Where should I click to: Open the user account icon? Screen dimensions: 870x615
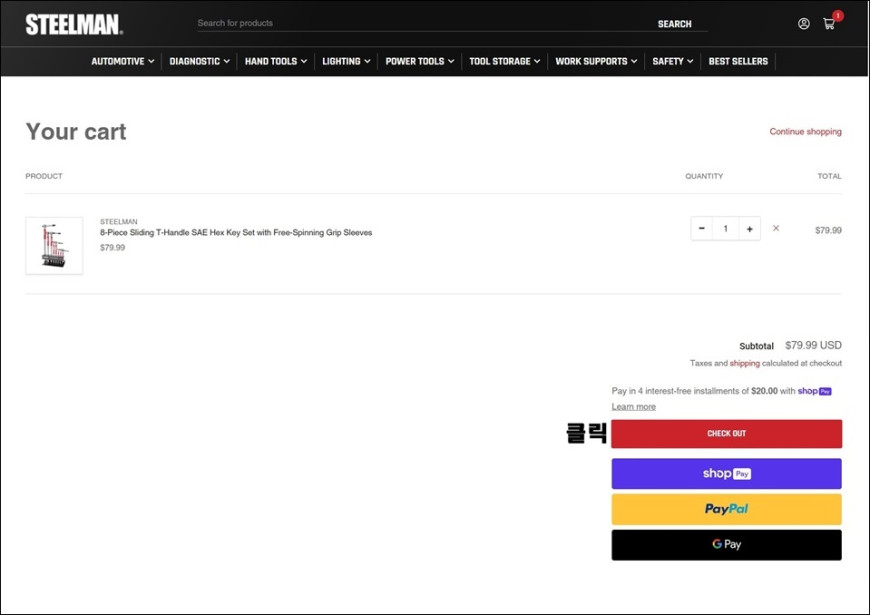(803, 24)
